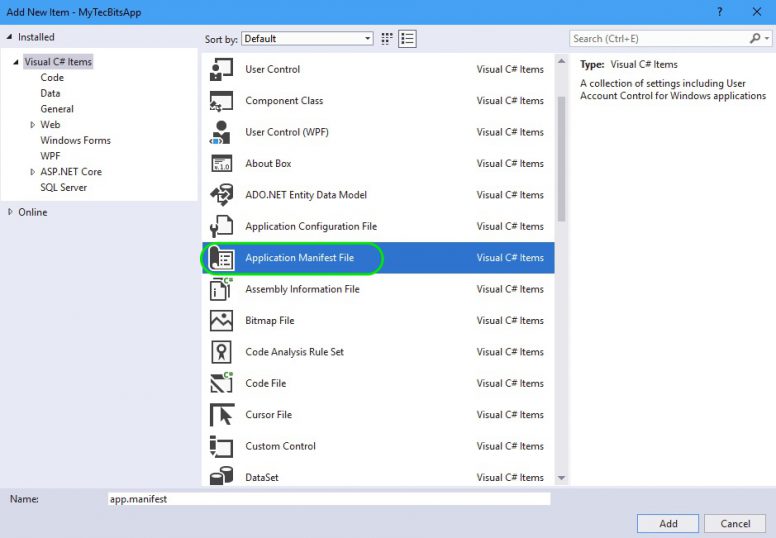Viewport: 776px width, 538px height.
Task: Select Assembly Information File text
Action: pos(302,289)
